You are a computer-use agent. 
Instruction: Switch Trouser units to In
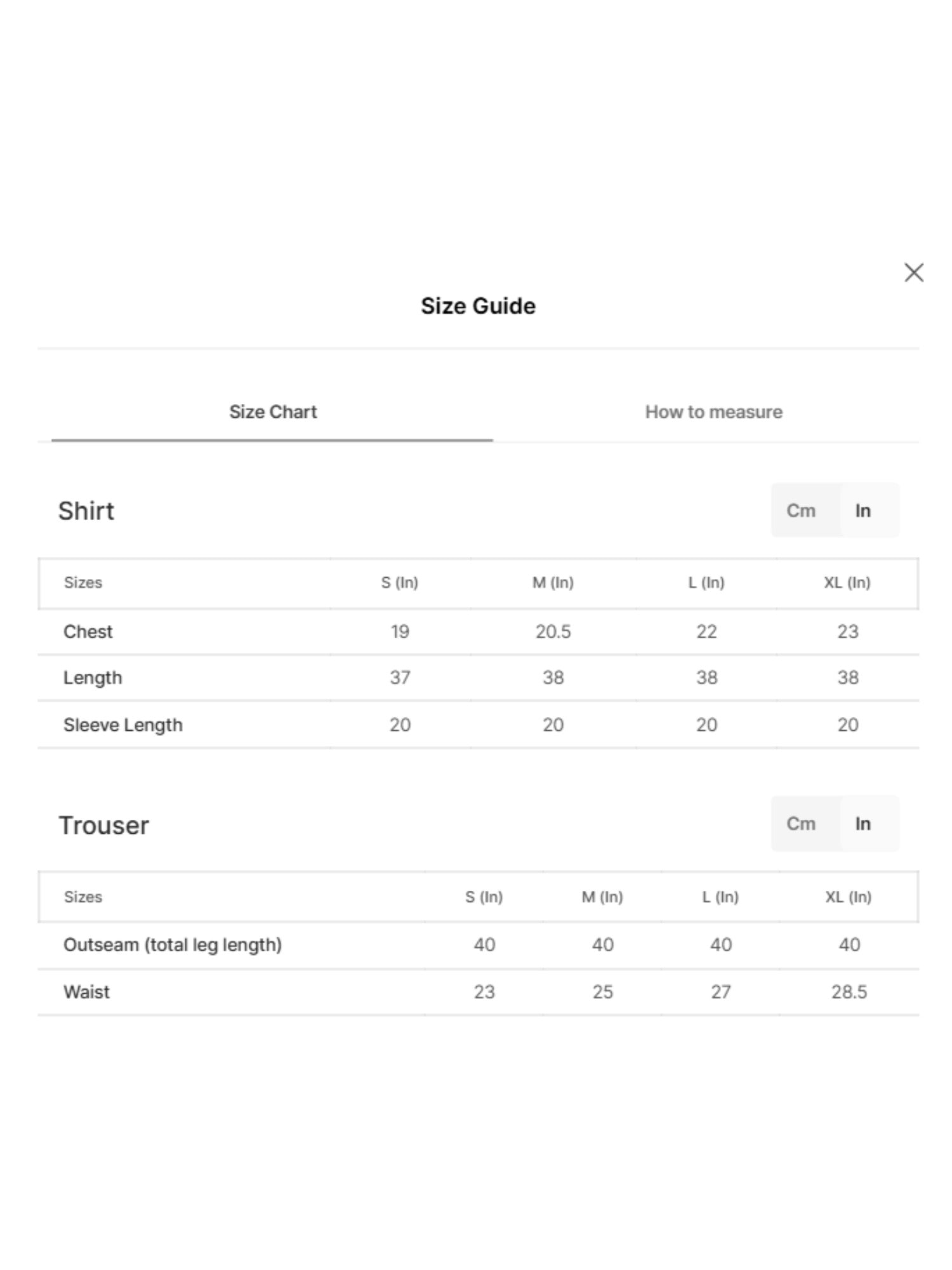(x=863, y=823)
